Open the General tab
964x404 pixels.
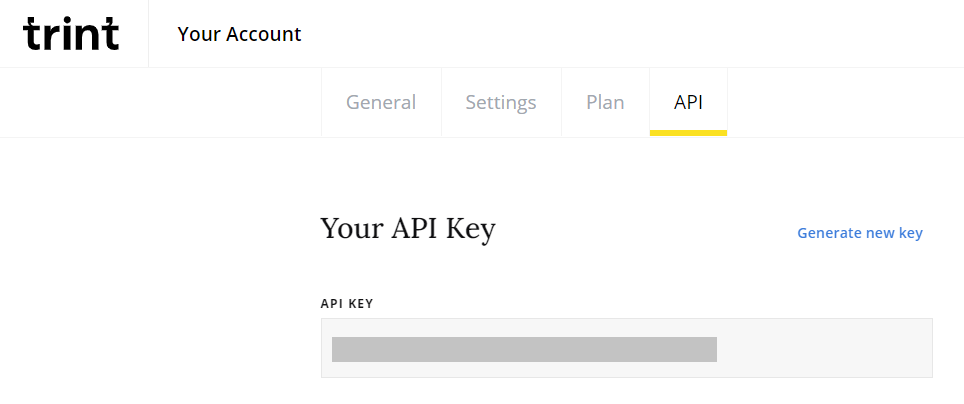coord(381,102)
